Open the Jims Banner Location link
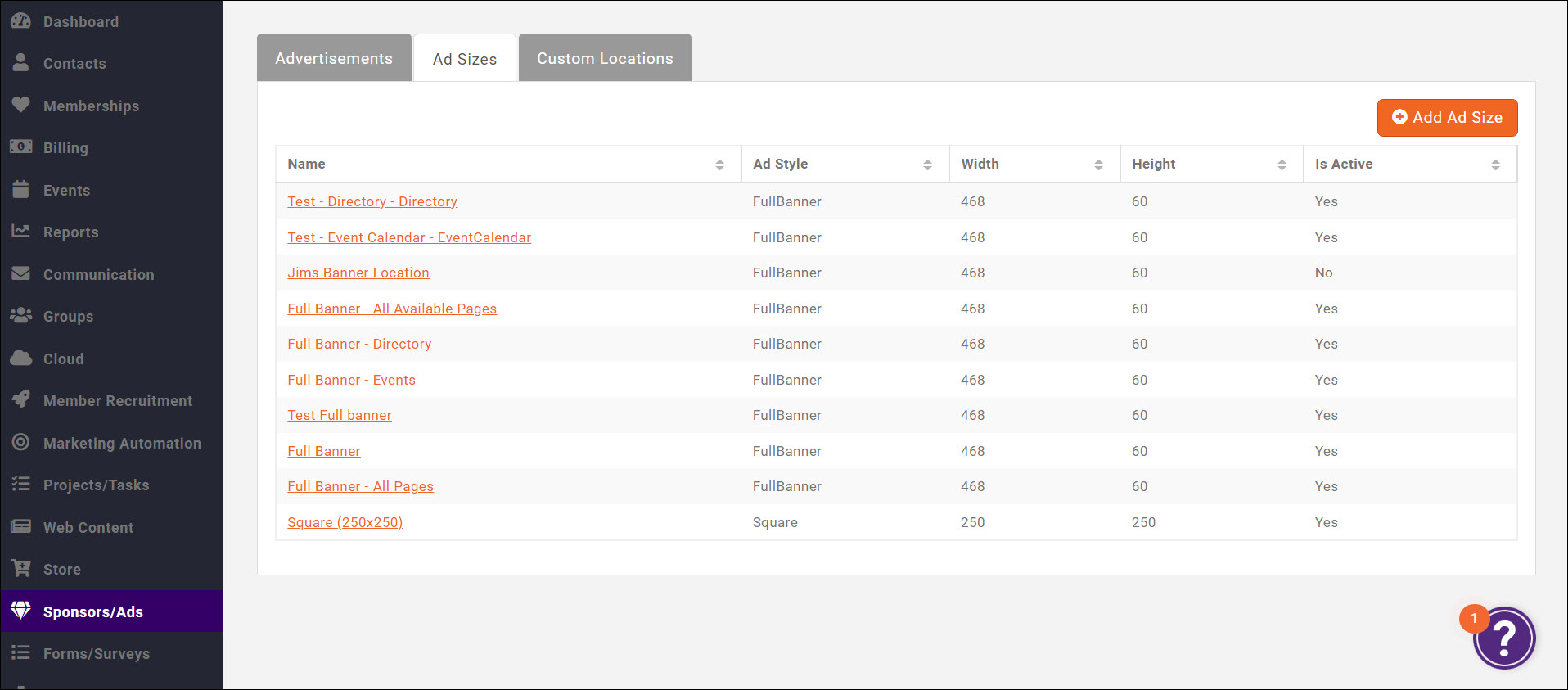Screen dimensions: 1568x690 point(358,273)
